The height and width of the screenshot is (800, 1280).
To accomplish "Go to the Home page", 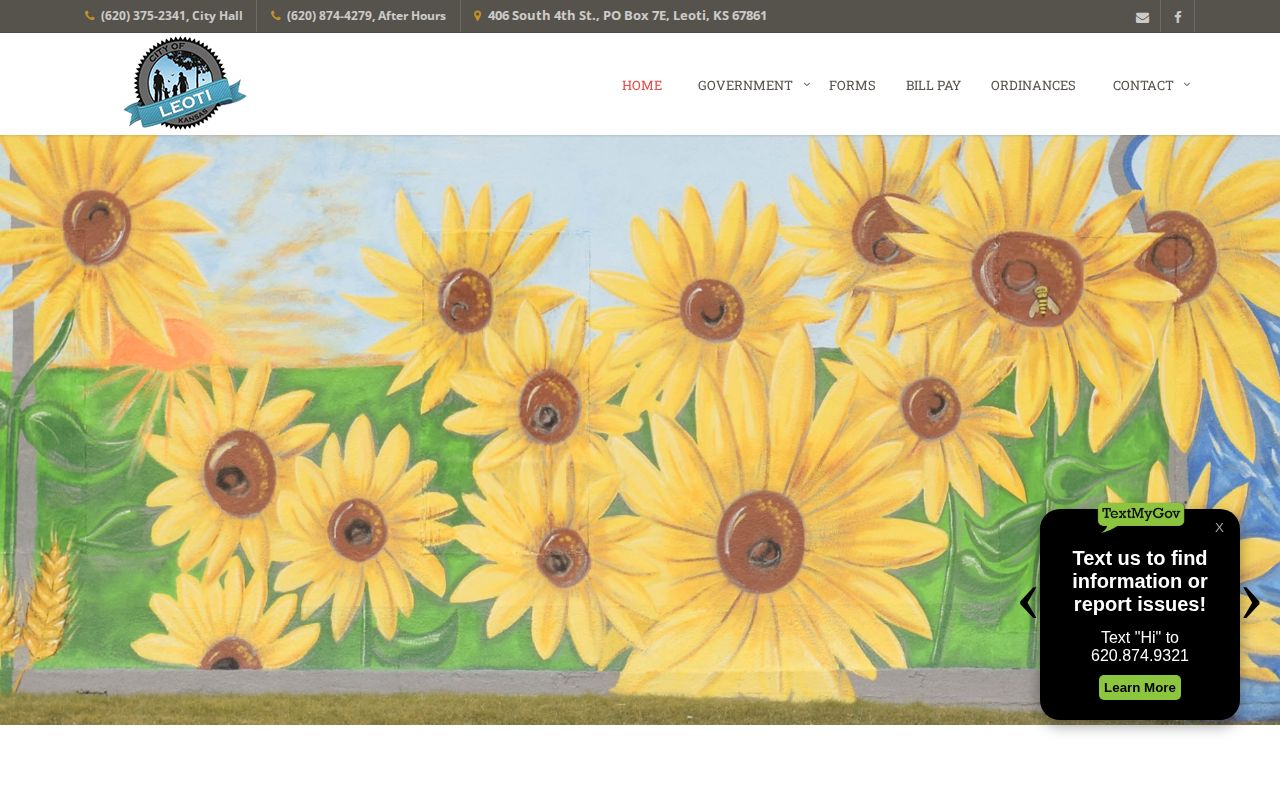I will pos(642,86).
